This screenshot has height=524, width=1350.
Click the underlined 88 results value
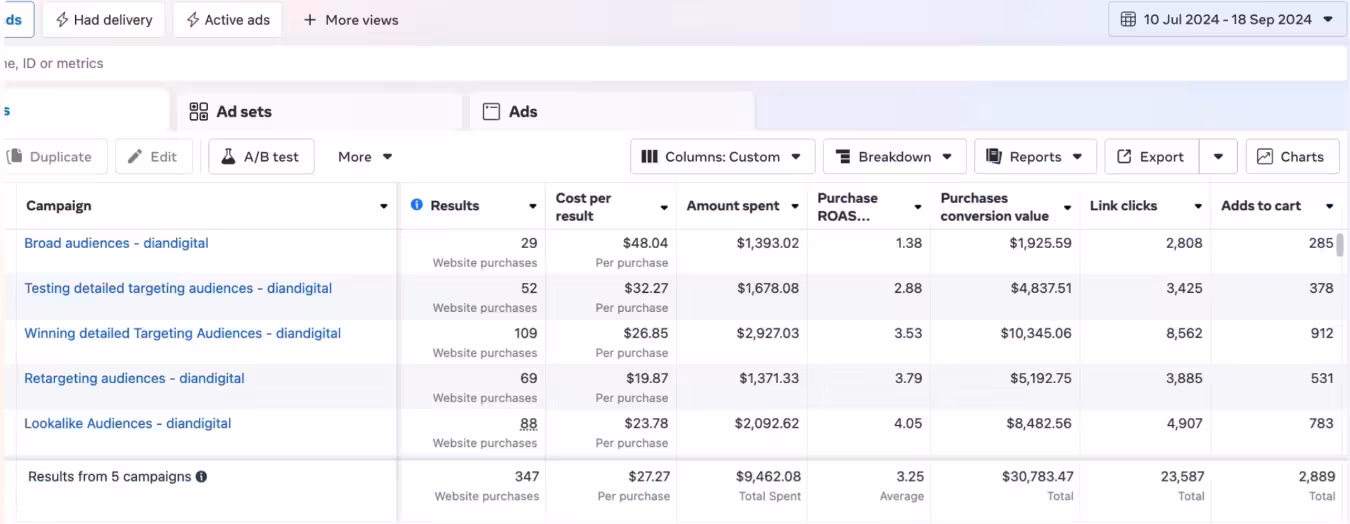[528, 423]
